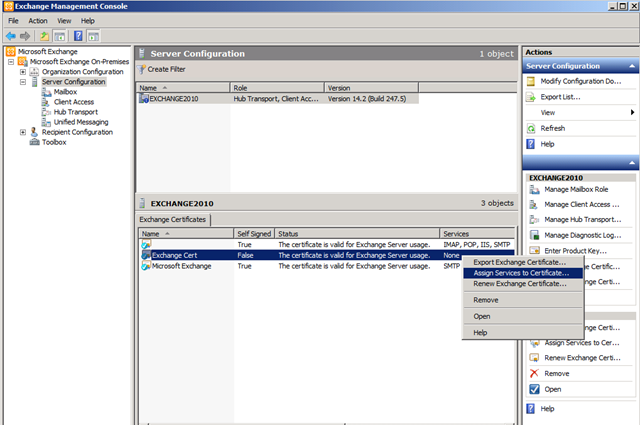Click the Manage Diagnostic Logging icon
640x425 pixels.
pyautogui.click(x=534, y=235)
